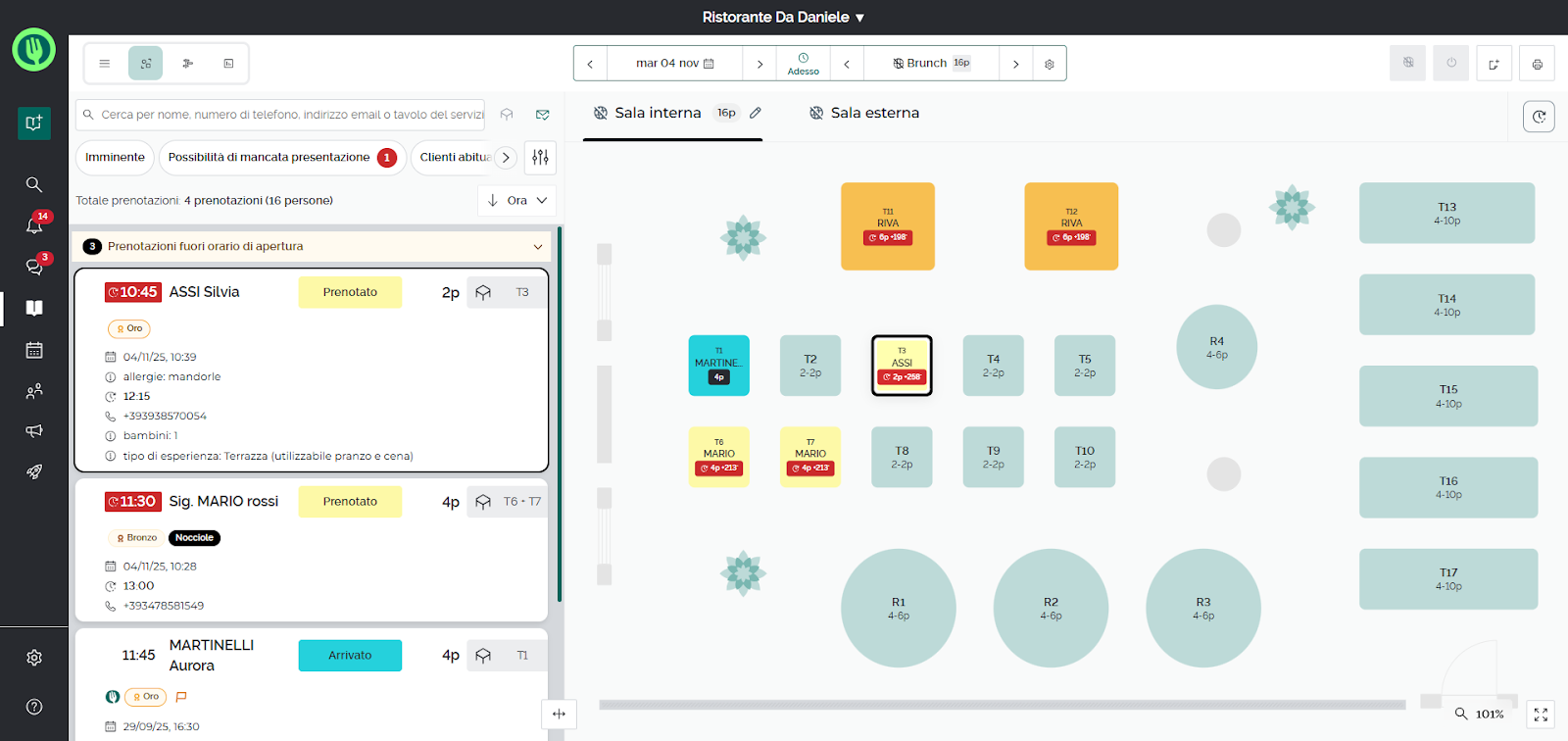
Task: Click Arrivato status for MARTINELLI Aurora
Action: point(350,656)
